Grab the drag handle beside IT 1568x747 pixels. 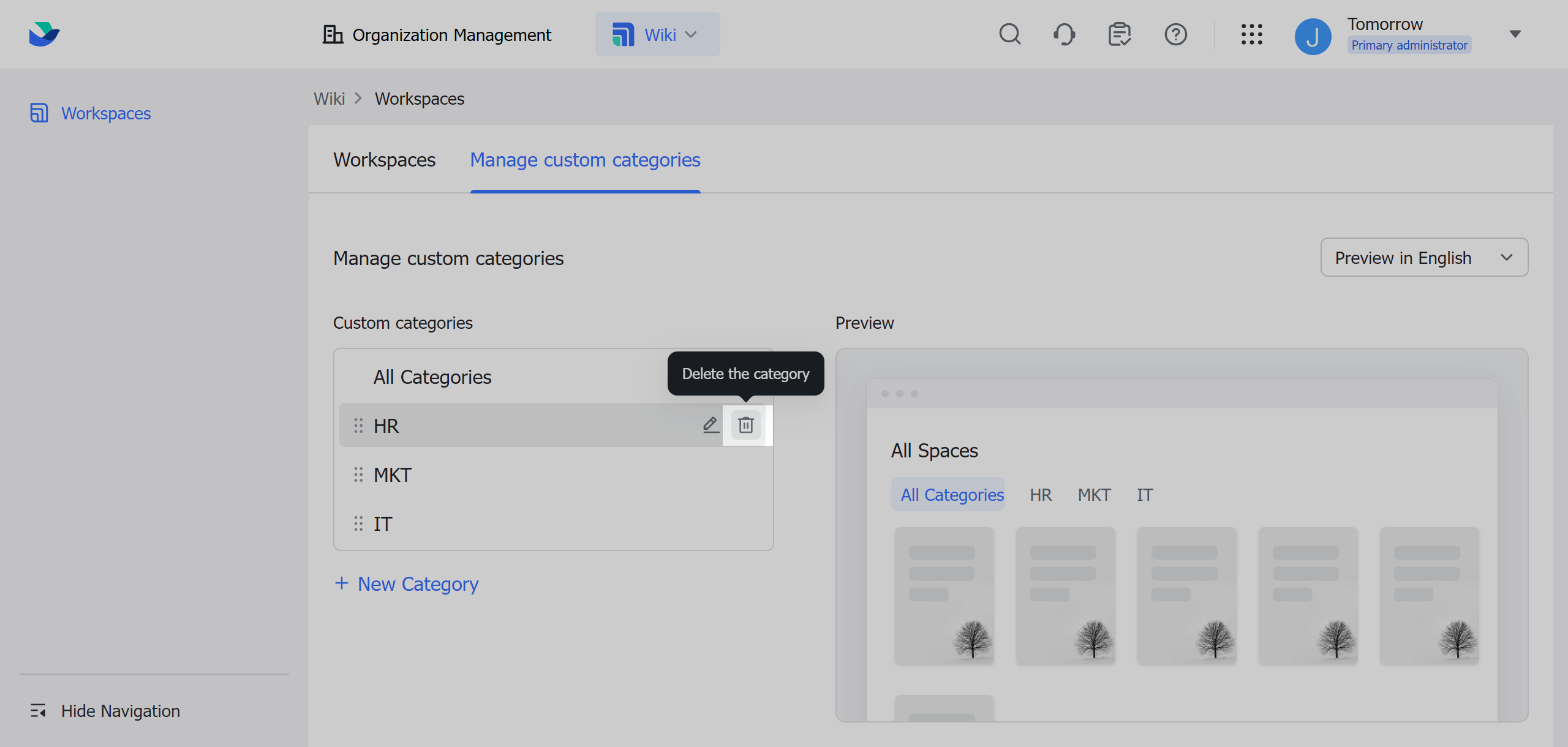click(x=358, y=524)
